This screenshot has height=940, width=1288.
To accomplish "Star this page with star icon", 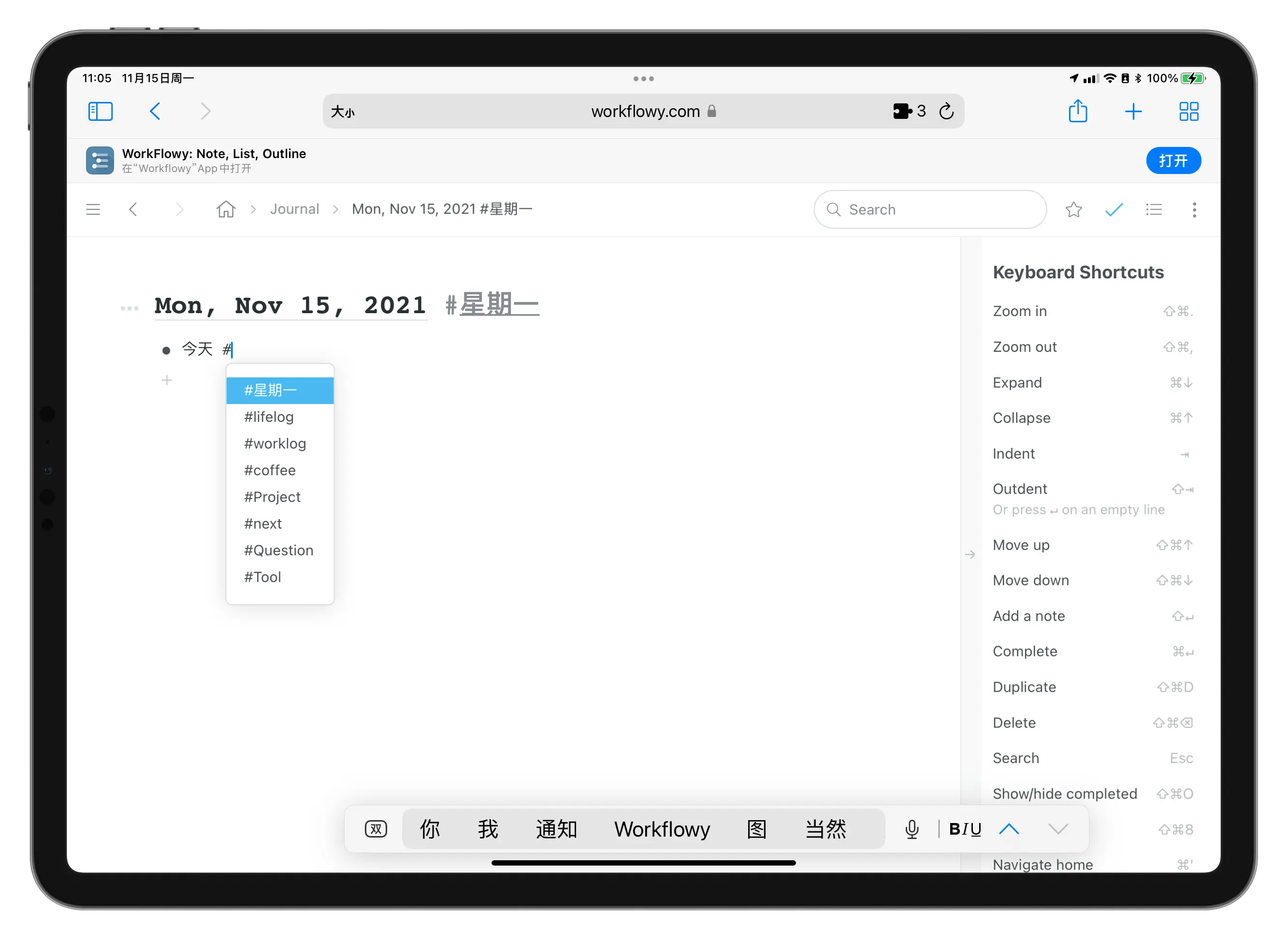I will tap(1073, 209).
